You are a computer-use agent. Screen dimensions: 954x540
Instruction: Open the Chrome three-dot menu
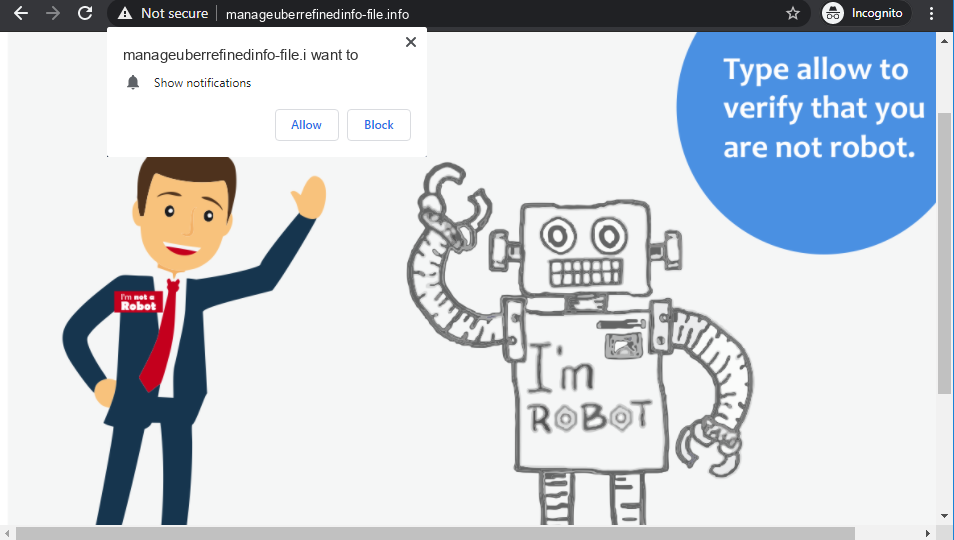(x=932, y=14)
